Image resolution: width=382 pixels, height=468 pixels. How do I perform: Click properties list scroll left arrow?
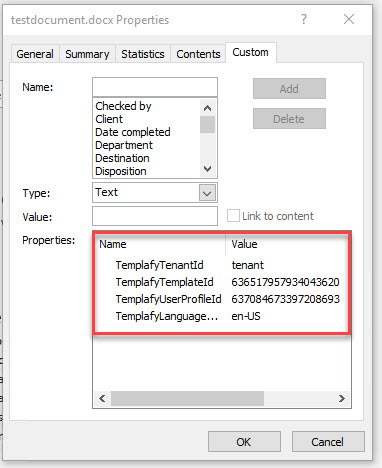pyautogui.click(x=102, y=398)
